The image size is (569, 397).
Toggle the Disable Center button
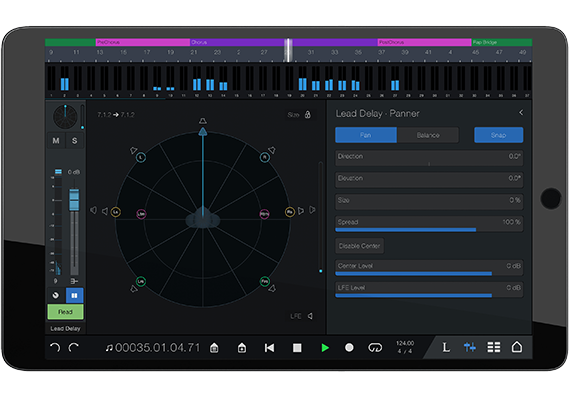pyautogui.click(x=359, y=246)
